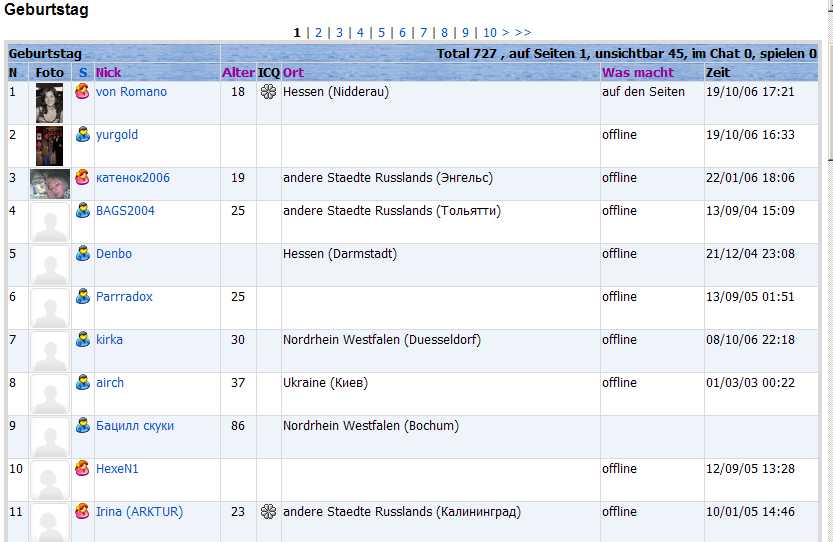Open катенок2006's photo thumbnail

tap(49, 184)
